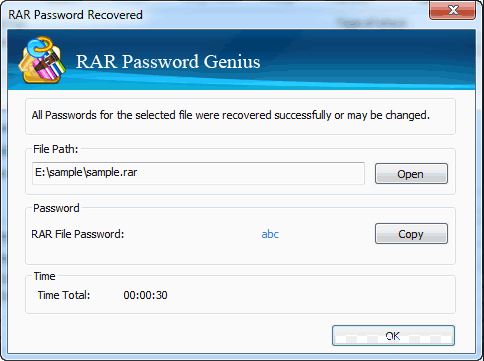484x361 pixels.
Task: Click the Password group label
Action: coord(56,208)
